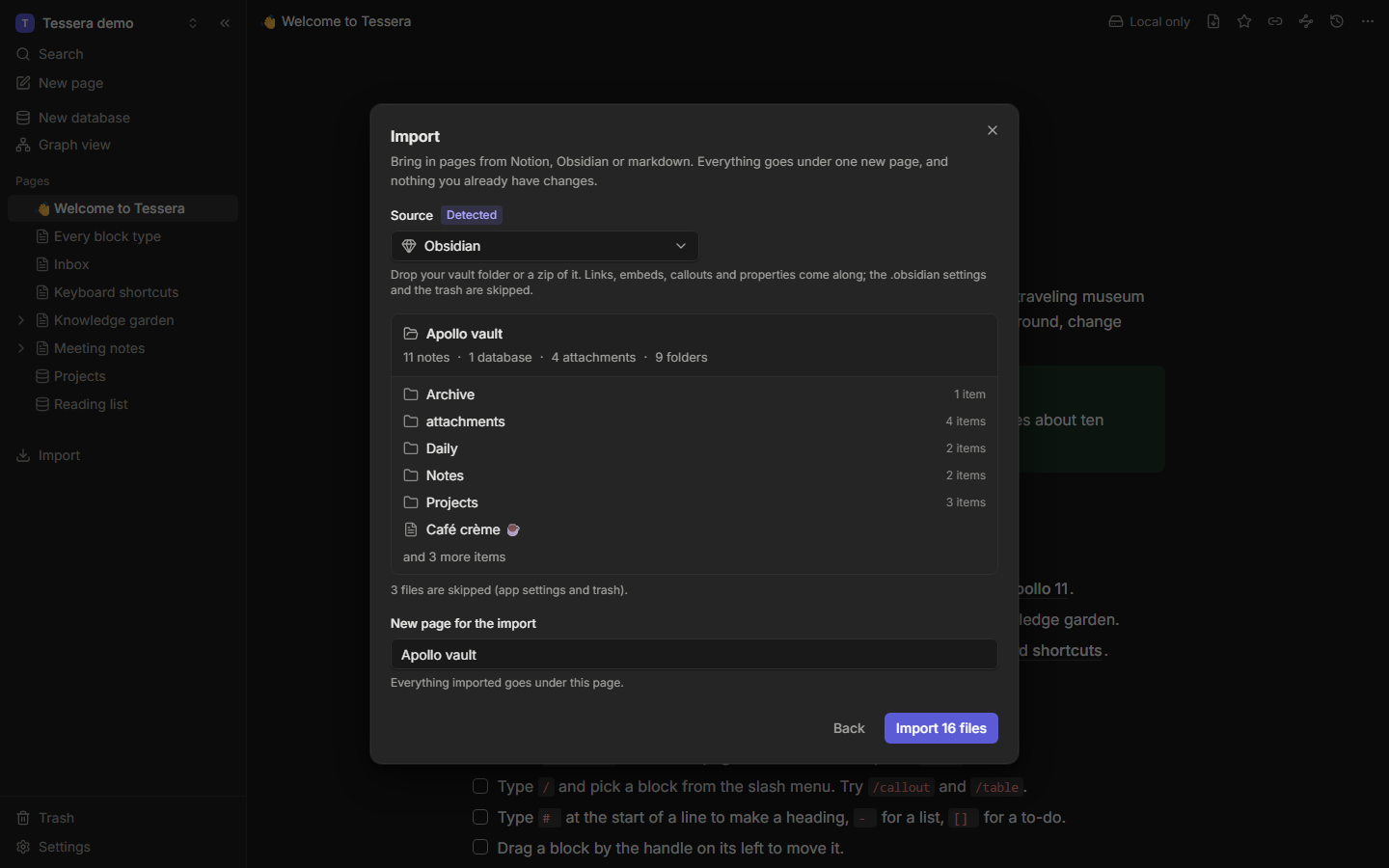
Task: Open Graph view from the sidebar
Action: coord(123,145)
